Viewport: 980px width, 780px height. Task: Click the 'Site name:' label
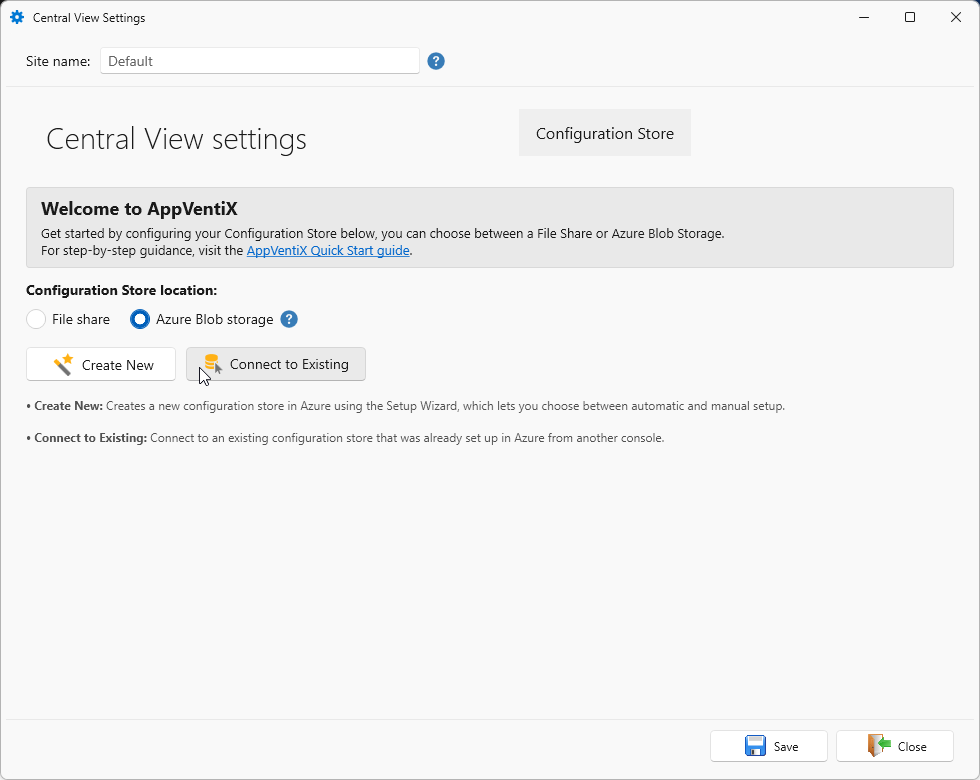pyautogui.click(x=58, y=61)
